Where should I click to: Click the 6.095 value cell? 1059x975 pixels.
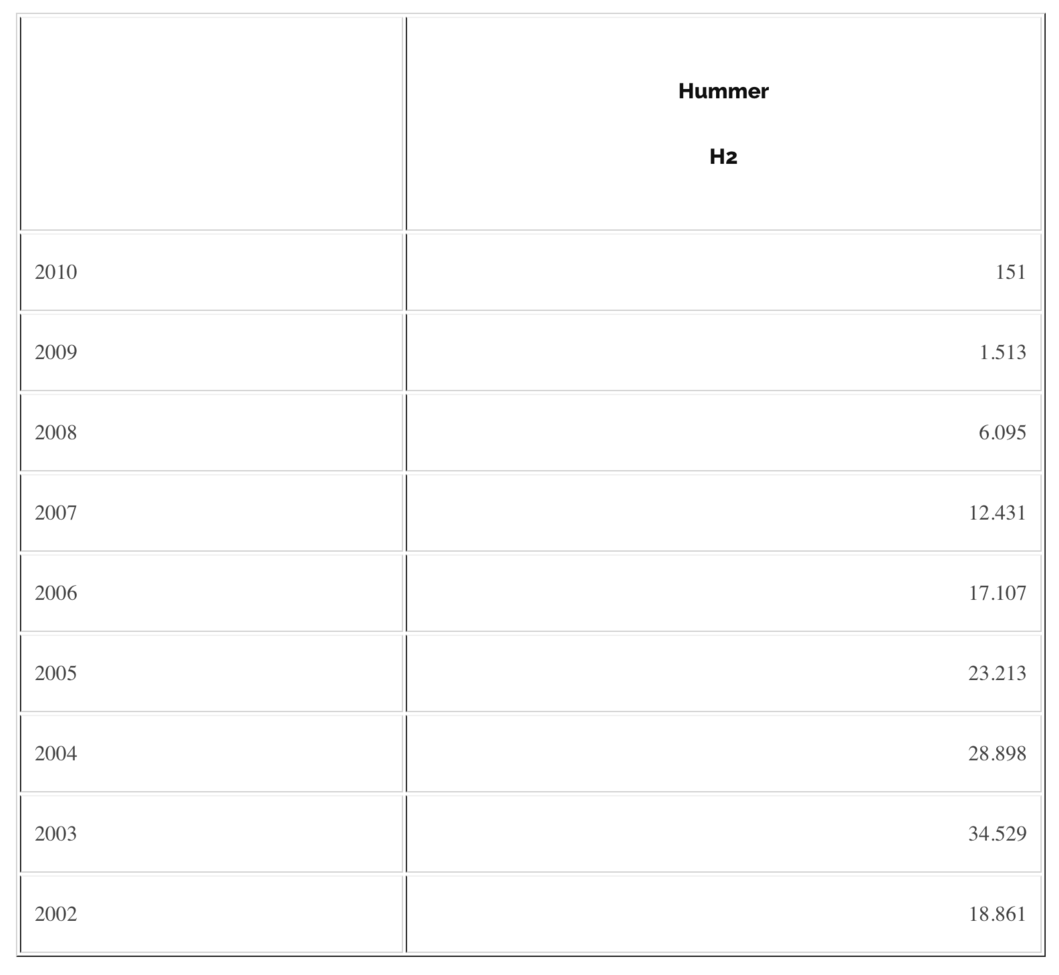1002,433
